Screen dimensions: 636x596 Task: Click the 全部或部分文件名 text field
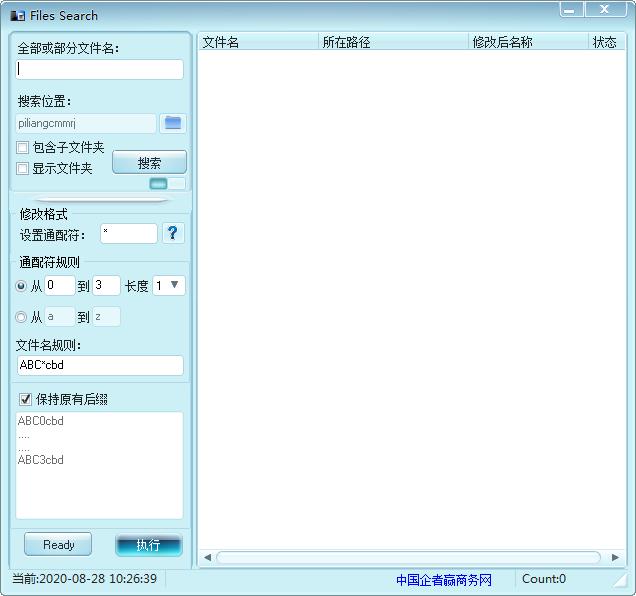(x=100, y=70)
